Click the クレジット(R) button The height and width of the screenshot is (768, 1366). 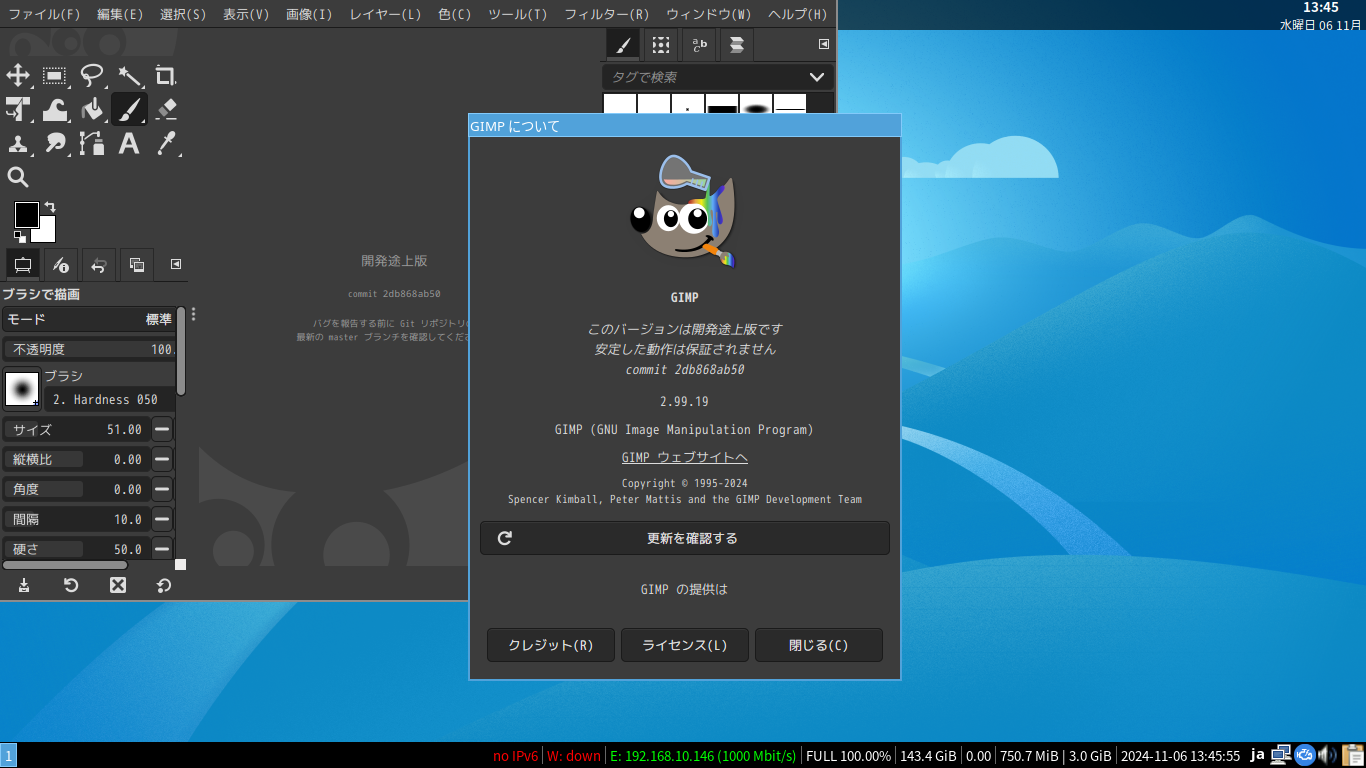click(x=551, y=645)
